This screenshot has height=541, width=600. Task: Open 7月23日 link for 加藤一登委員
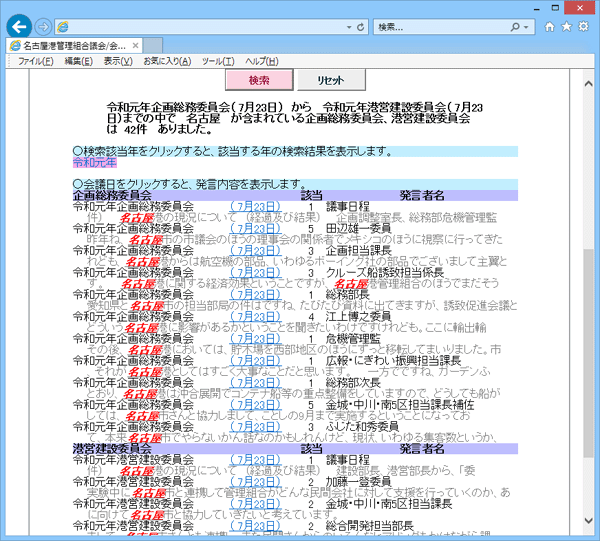click(x=256, y=482)
